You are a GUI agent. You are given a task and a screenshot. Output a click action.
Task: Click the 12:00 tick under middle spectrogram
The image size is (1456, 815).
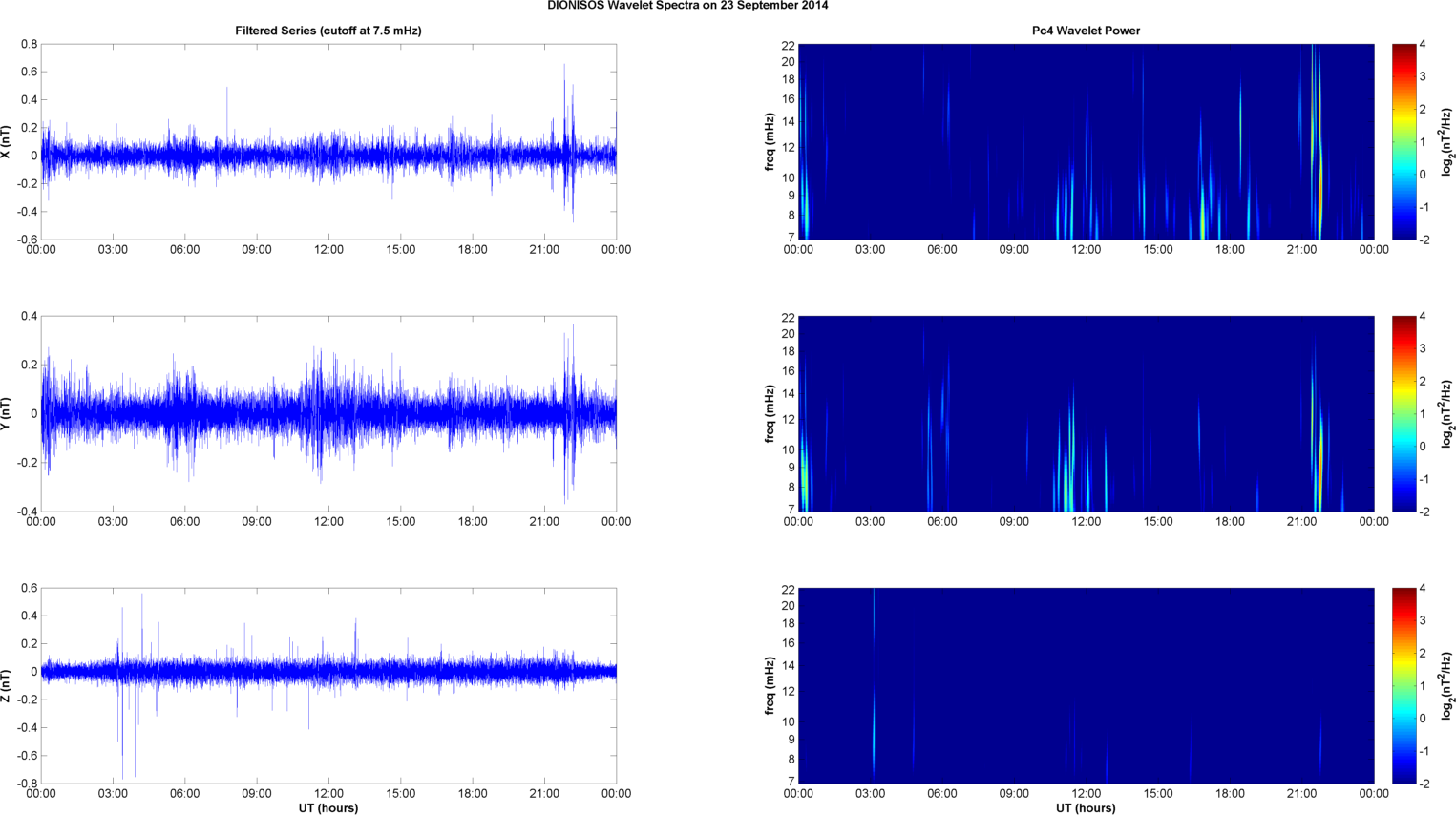pyautogui.click(x=1086, y=522)
